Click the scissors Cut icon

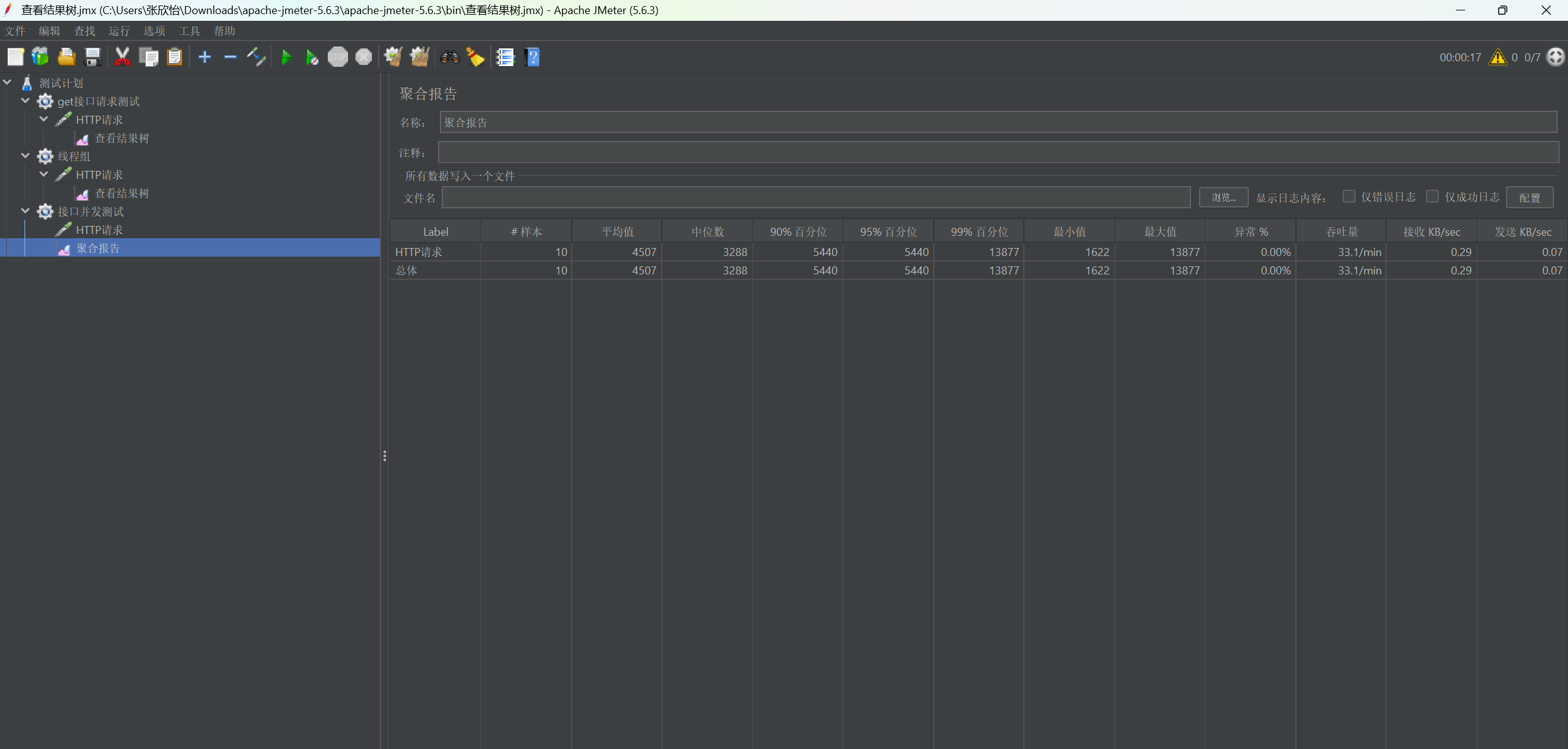123,58
